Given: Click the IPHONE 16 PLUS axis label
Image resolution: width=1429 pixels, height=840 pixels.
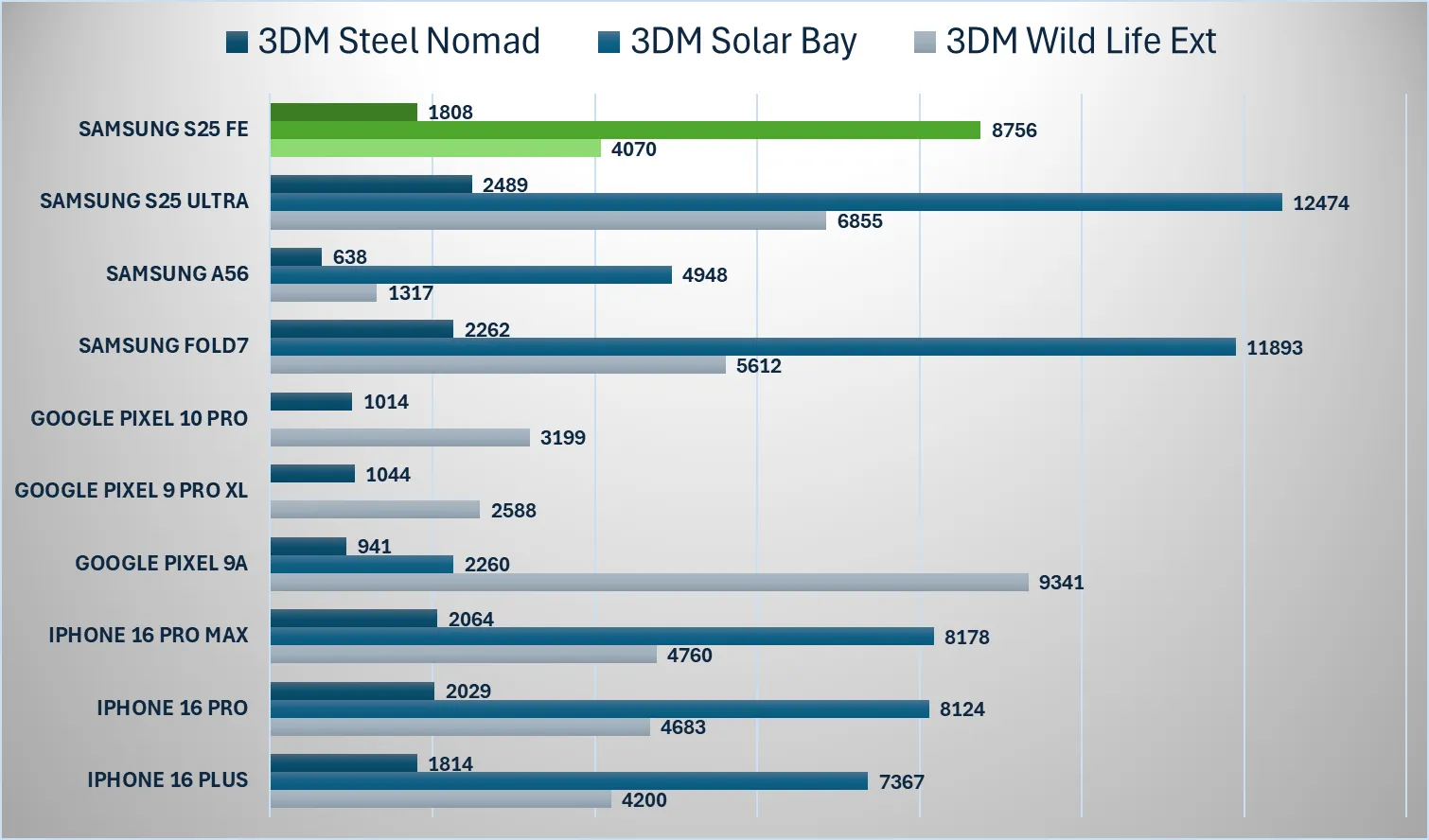Looking at the screenshot, I should (168, 779).
